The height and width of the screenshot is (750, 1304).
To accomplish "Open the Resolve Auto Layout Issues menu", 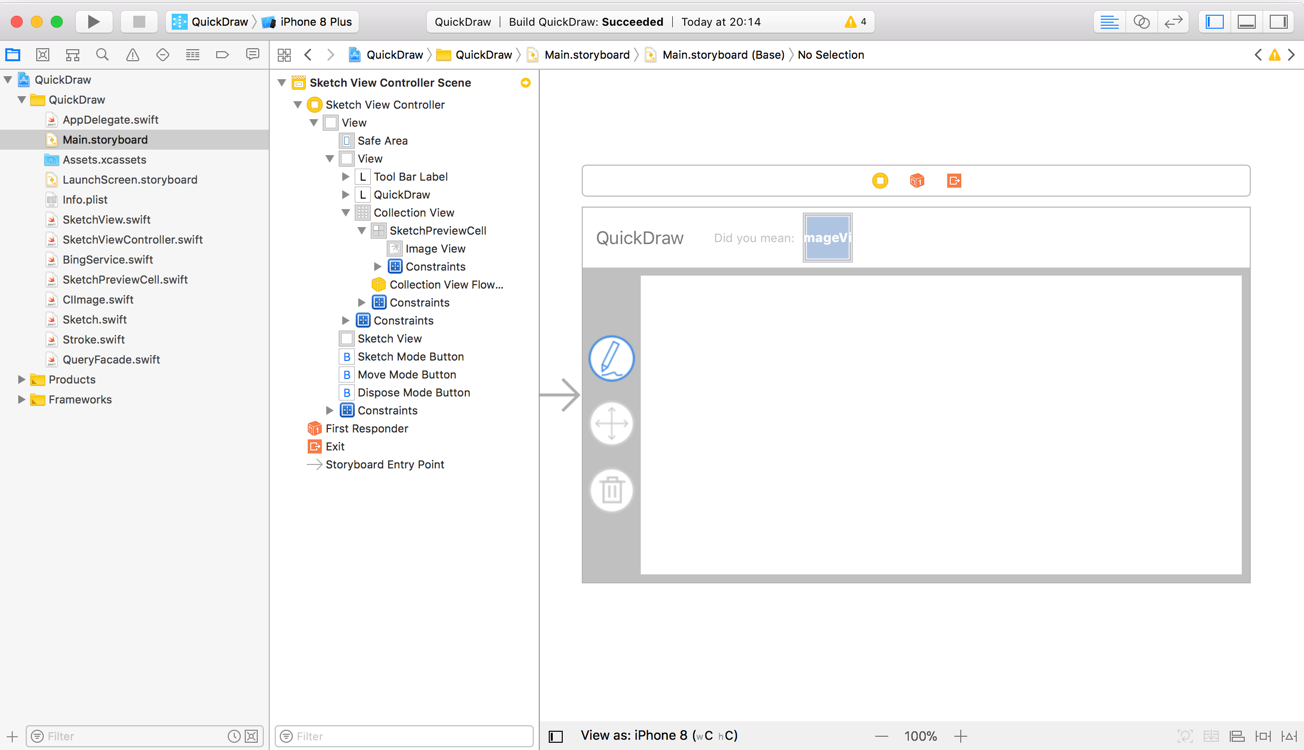I will pos(1289,736).
